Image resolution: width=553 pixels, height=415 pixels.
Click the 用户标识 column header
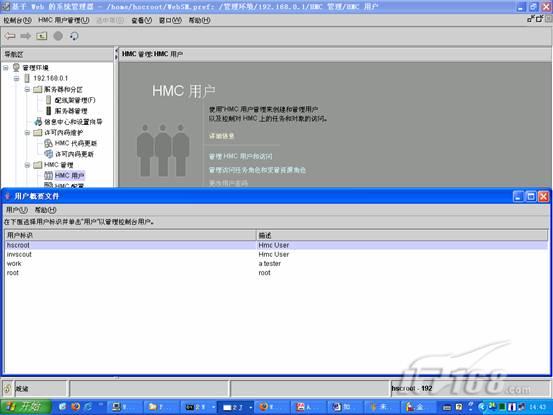130,235
